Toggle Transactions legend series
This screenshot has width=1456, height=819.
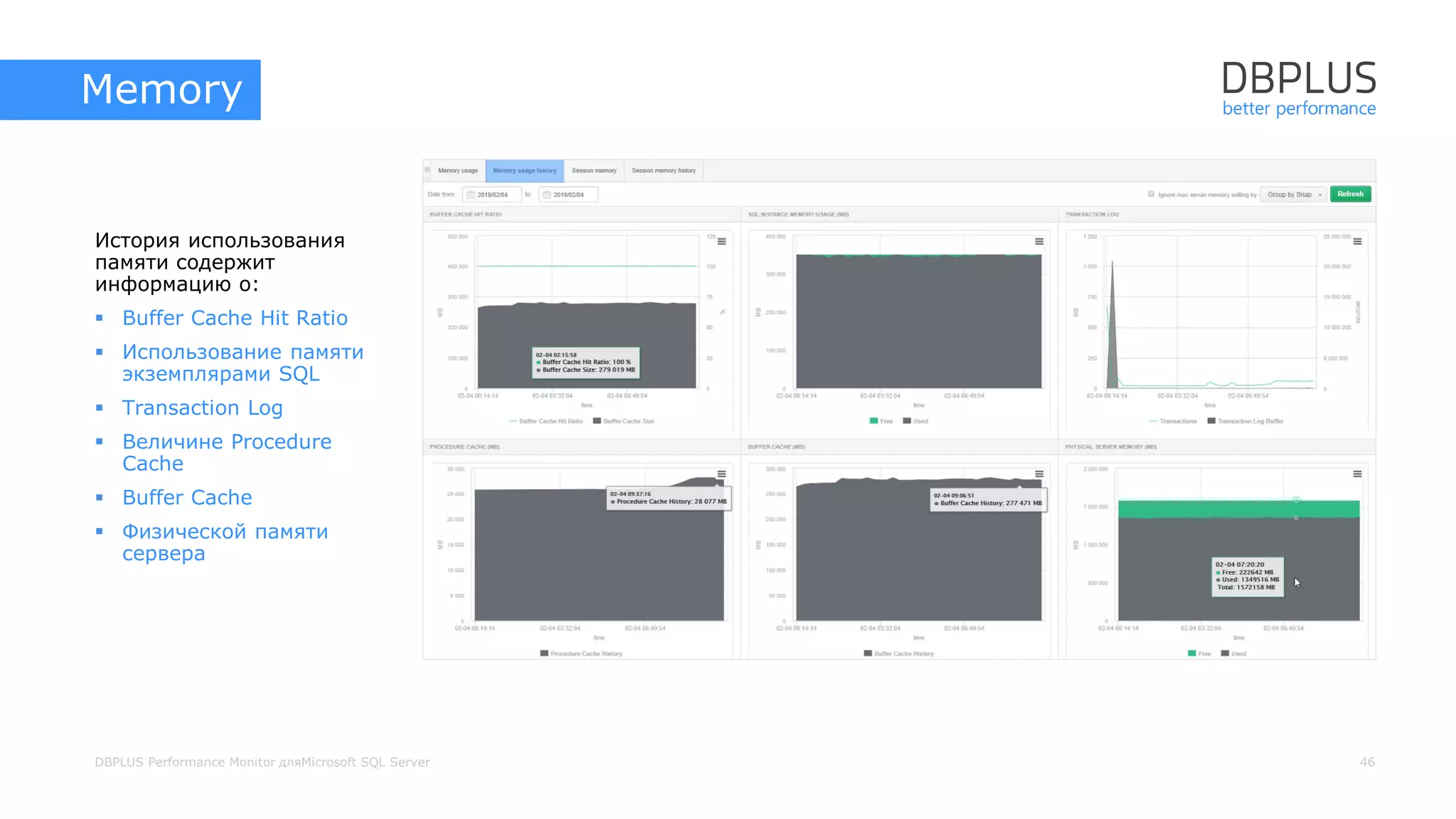coord(1173,421)
